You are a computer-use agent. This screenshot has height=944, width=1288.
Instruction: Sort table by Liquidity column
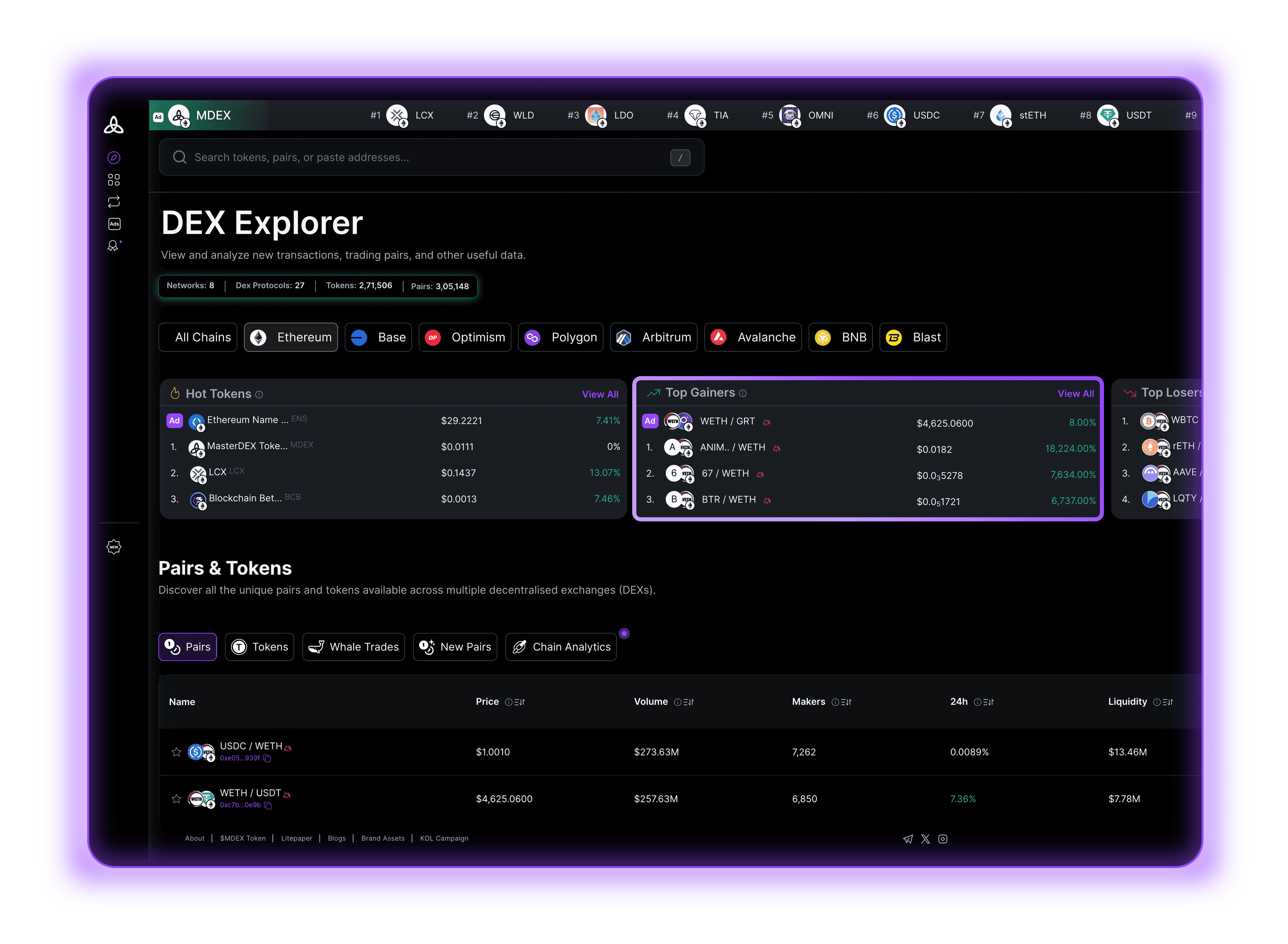coord(1168,702)
